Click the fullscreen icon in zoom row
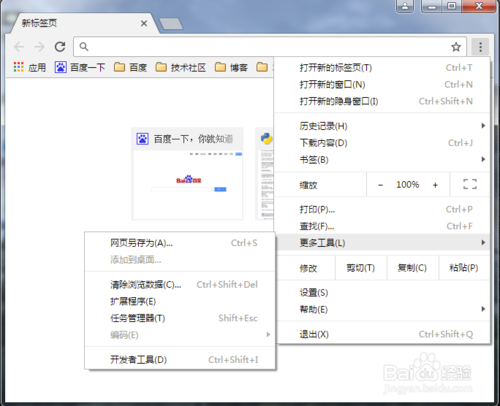 [470, 184]
